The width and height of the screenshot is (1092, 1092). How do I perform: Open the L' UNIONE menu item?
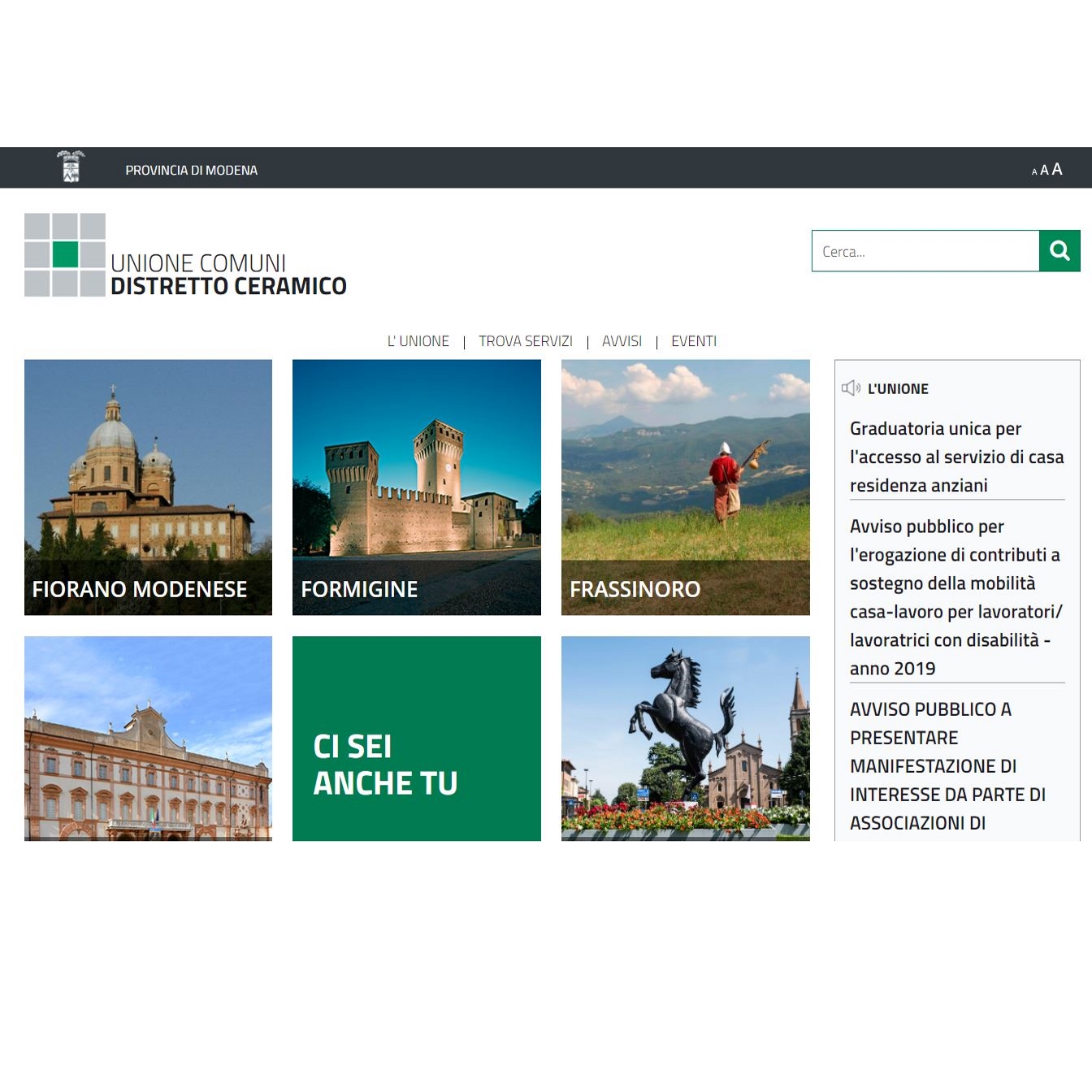pos(418,341)
